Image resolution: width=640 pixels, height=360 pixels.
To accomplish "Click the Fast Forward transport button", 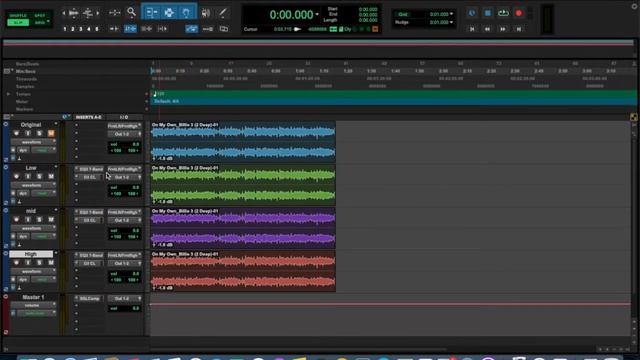I will [x=503, y=29].
